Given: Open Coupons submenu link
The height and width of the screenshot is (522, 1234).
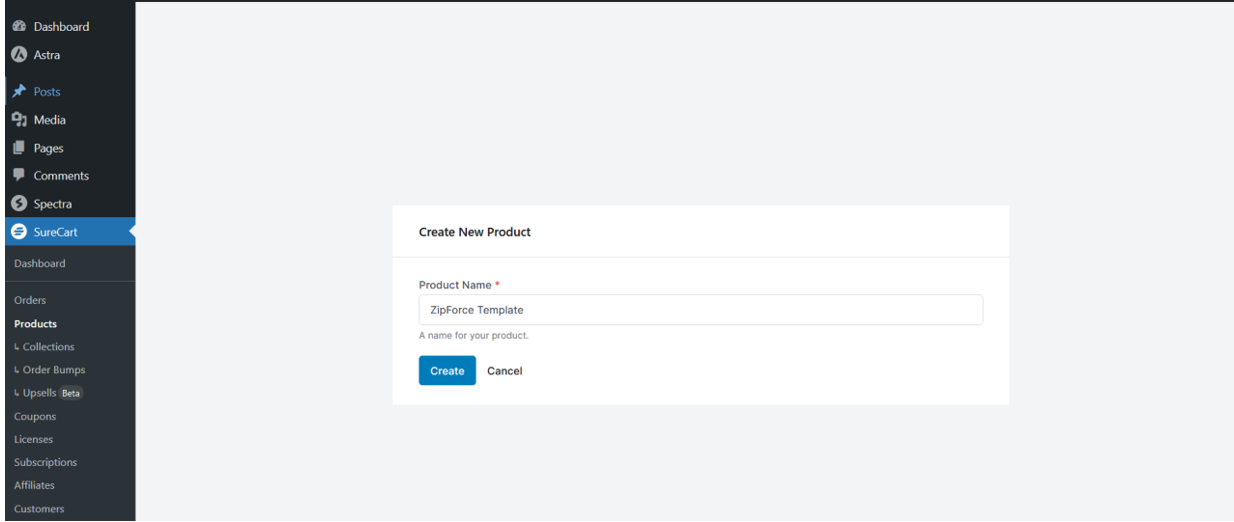Looking at the screenshot, I should click(35, 416).
